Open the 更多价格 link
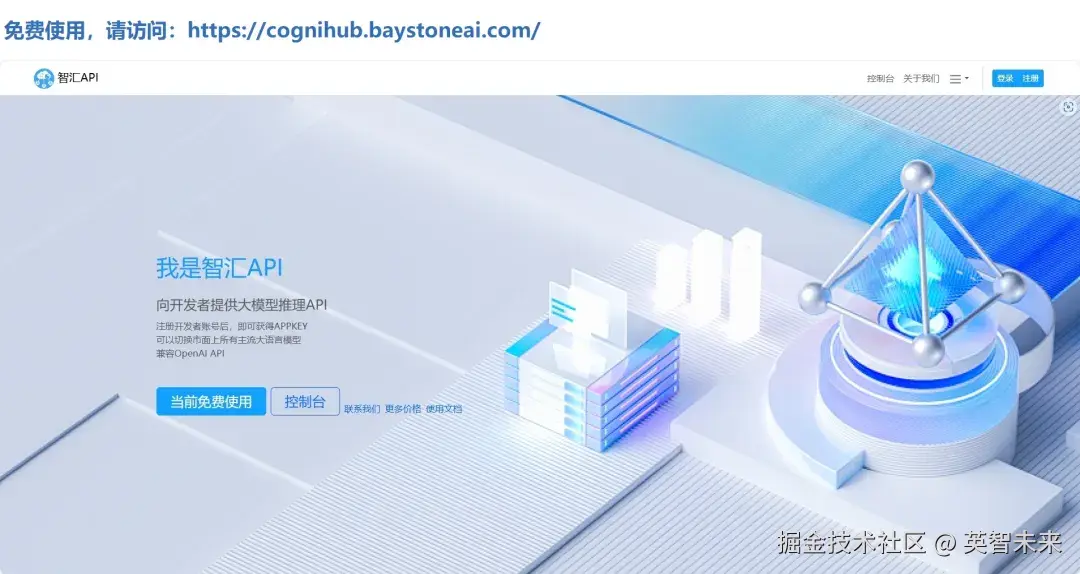 (403, 409)
